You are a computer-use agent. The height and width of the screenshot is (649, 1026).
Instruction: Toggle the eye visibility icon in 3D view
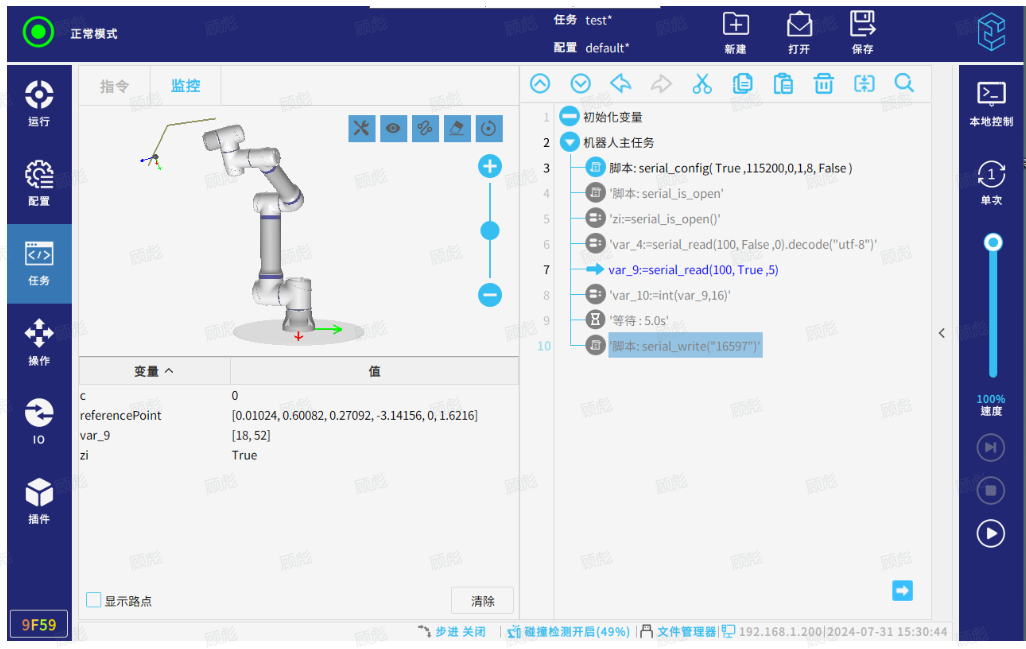pos(394,128)
